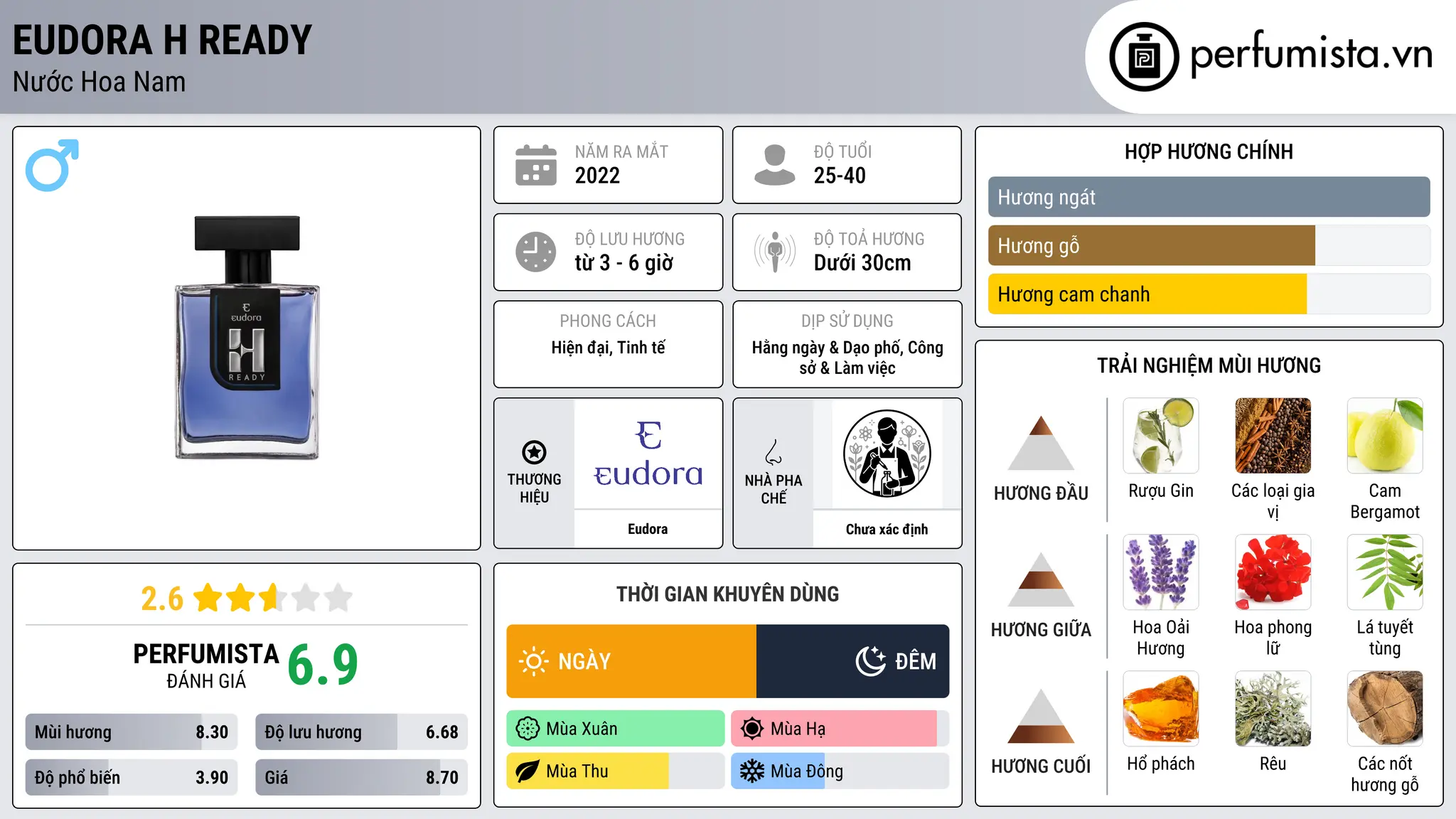Click the Trải nghiệm mùi hương heading

point(1209,365)
